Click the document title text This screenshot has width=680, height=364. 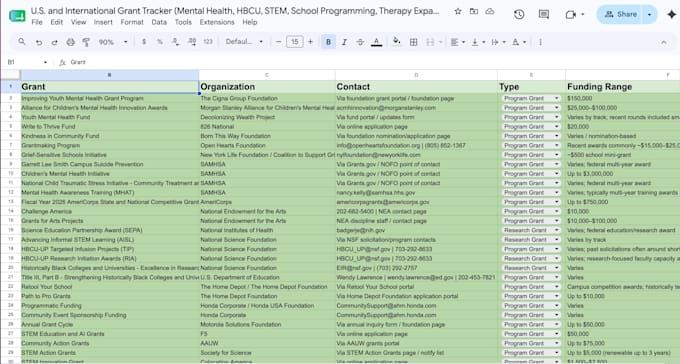tap(235, 11)
